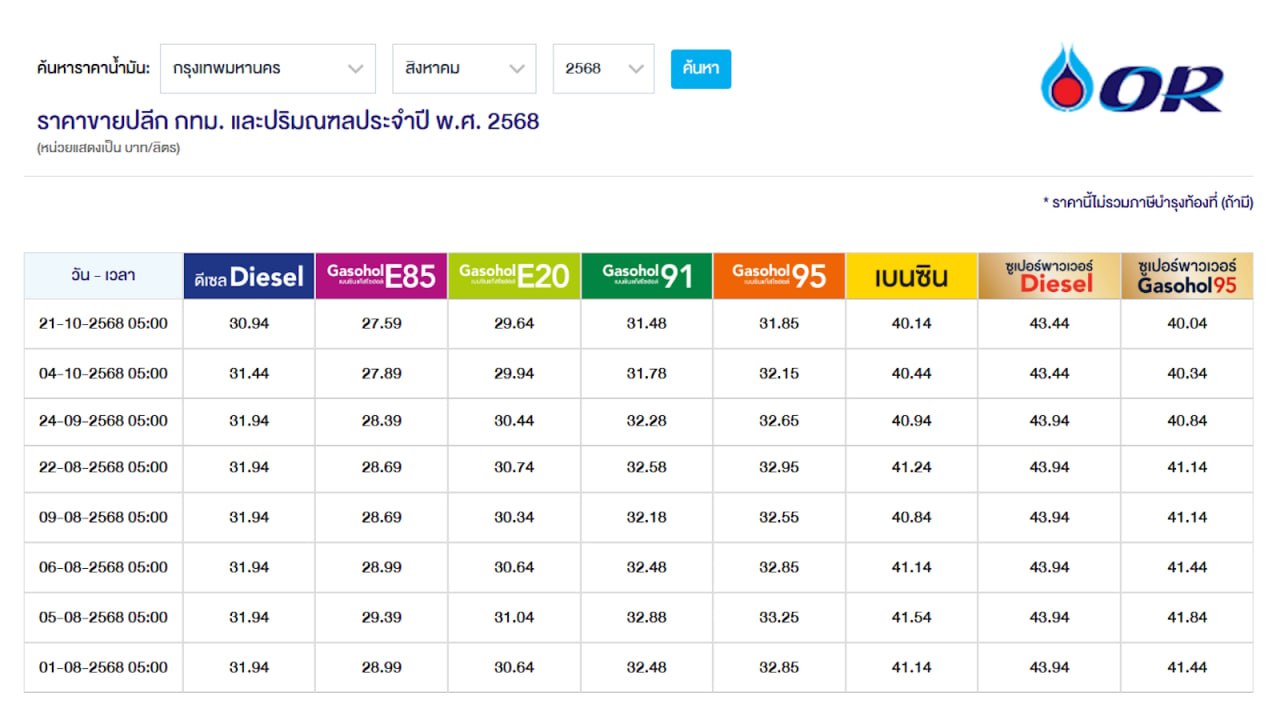Click the Super Power Diesel header badge
This screenshot has height=720, width=1280.
1049,276
